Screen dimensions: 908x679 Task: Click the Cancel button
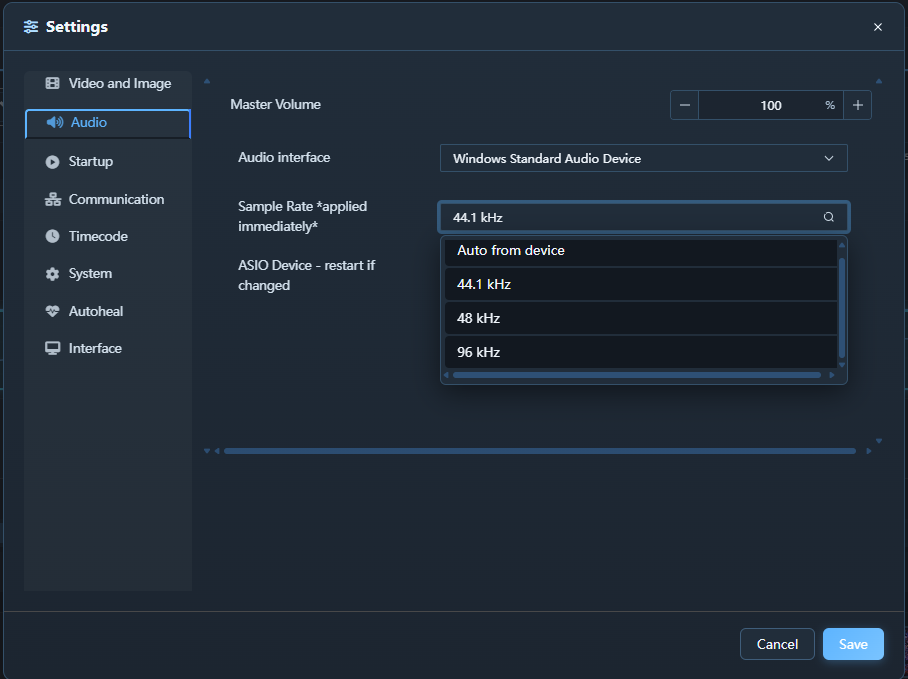coord(777,644)
